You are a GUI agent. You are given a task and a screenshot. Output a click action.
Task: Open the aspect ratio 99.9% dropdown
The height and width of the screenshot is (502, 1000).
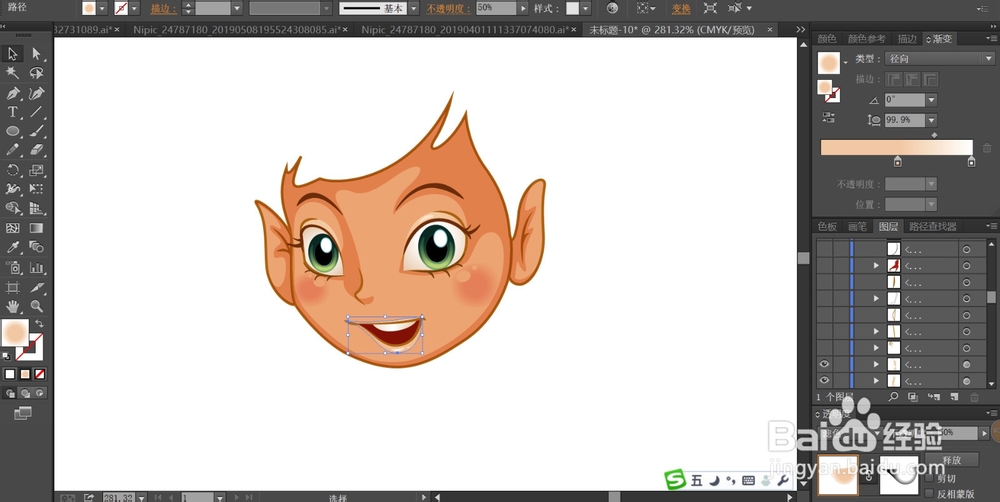tap(931, 120)
